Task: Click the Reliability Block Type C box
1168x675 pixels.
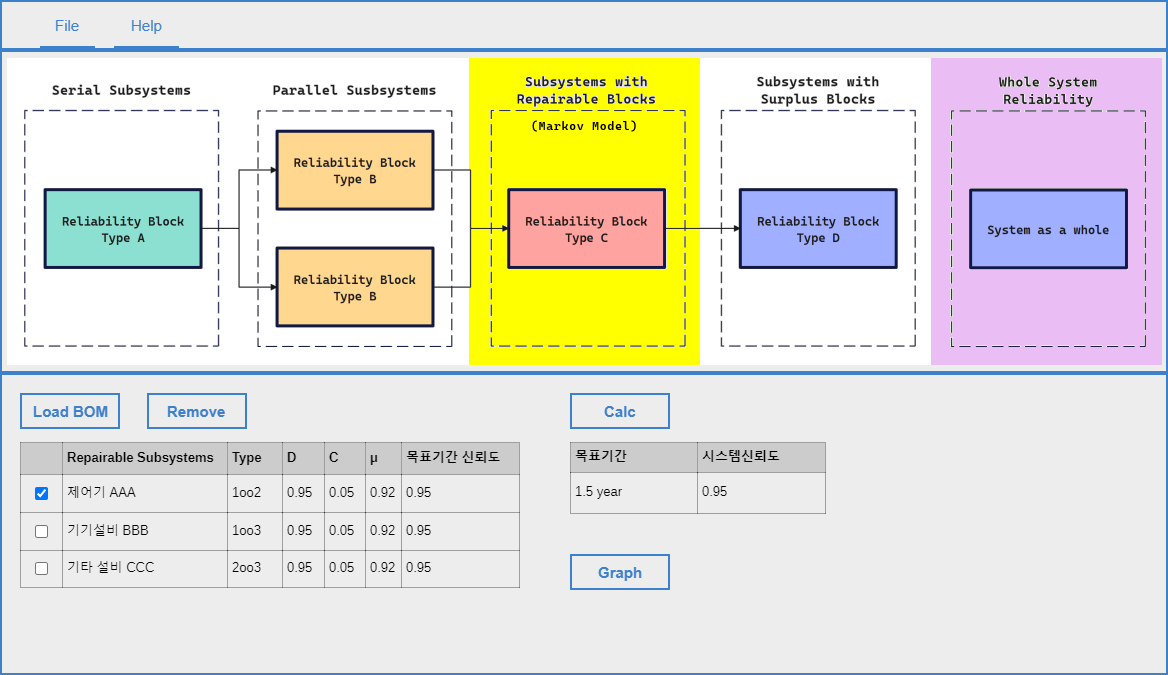Action: point(586,229)
